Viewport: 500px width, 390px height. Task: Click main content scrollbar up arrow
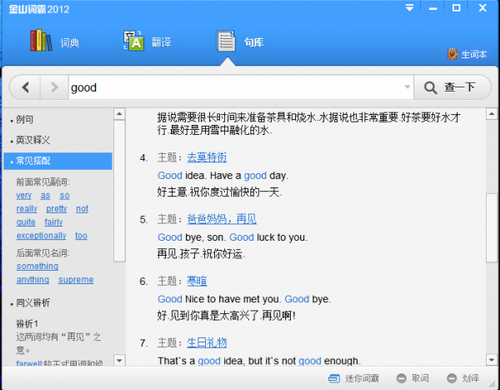tap(492, 114)
